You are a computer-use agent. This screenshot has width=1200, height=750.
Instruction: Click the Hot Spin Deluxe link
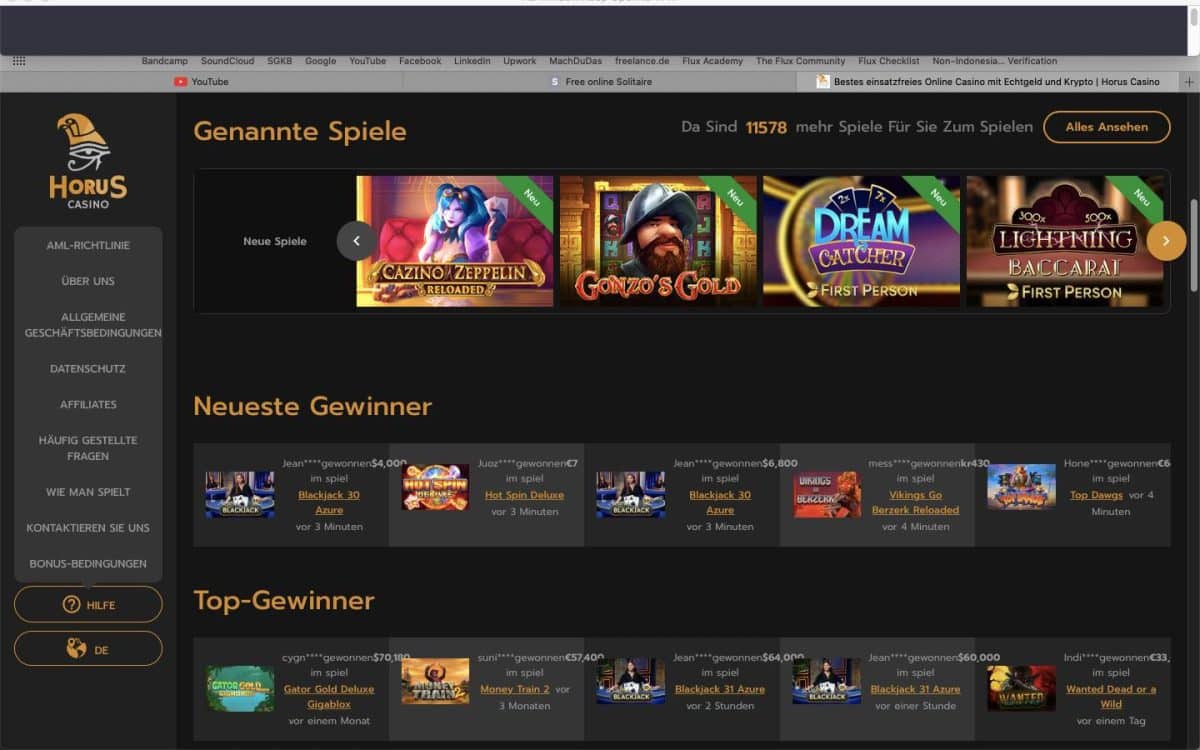point(524,495)
